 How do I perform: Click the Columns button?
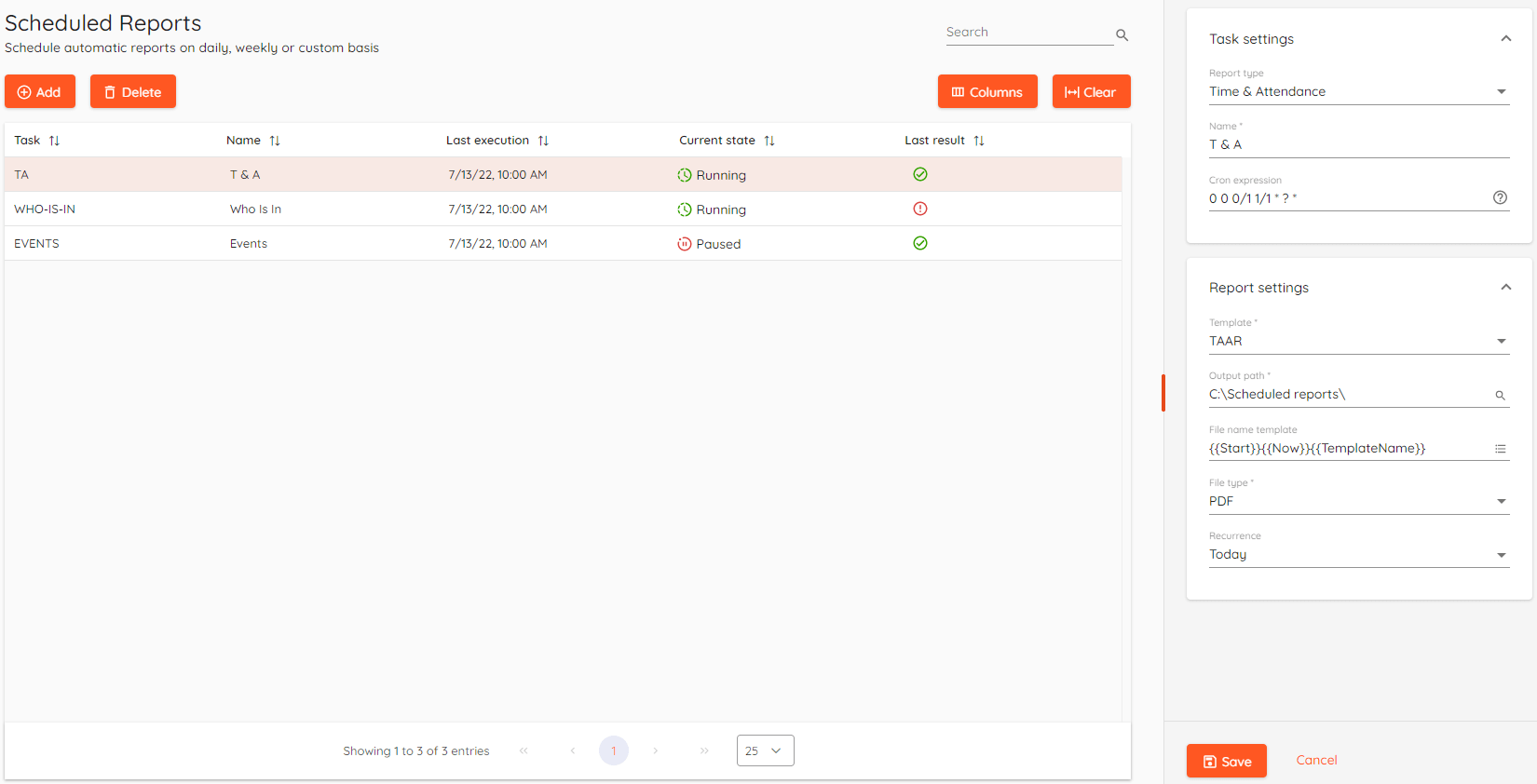986,91
